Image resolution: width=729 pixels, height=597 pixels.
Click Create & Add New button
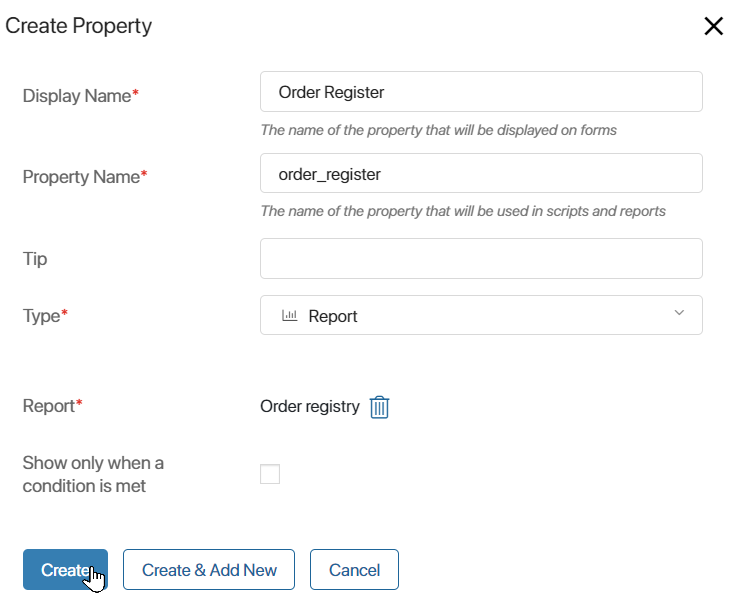point(209,570)
